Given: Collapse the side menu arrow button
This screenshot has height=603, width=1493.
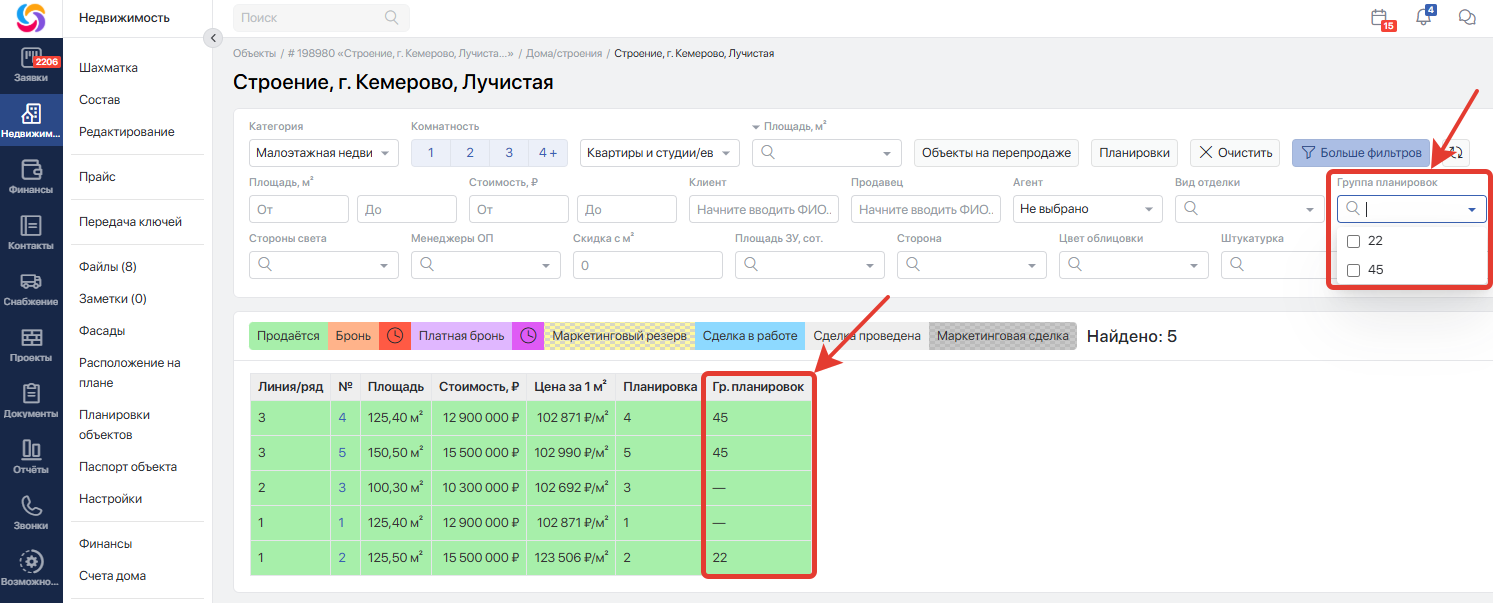Looking at the screenshot, I should (212, 38).
